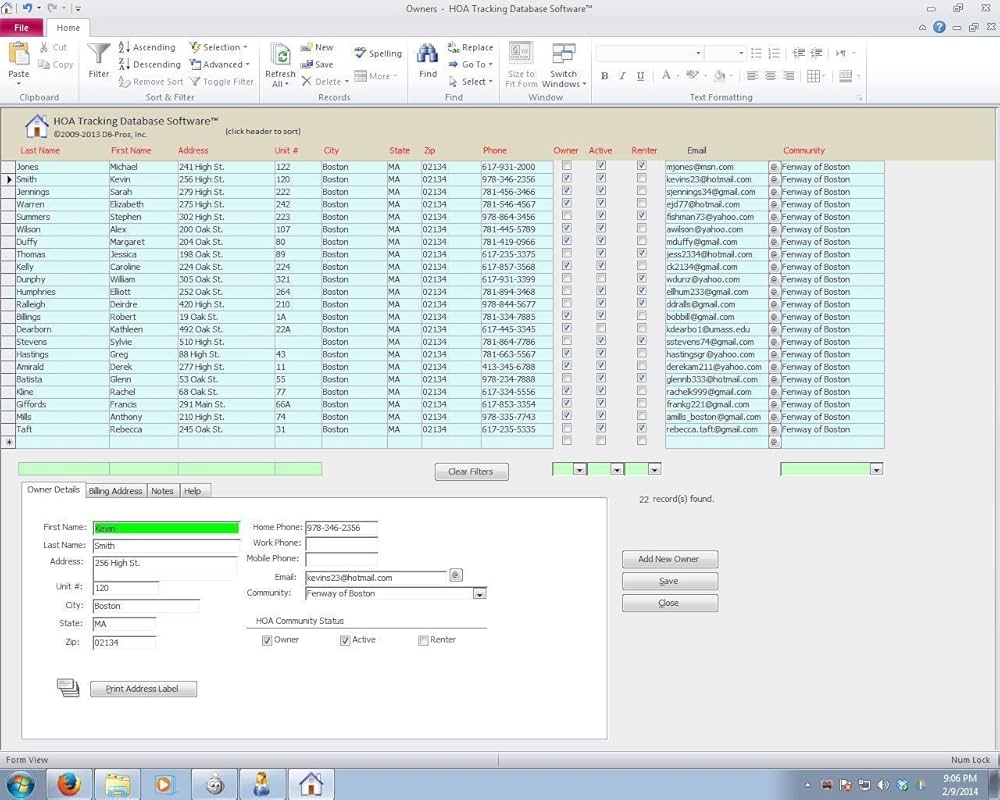Open Firefox from the Windows taskbar
Screen dimensions: 1000x800
pos(69,784)
